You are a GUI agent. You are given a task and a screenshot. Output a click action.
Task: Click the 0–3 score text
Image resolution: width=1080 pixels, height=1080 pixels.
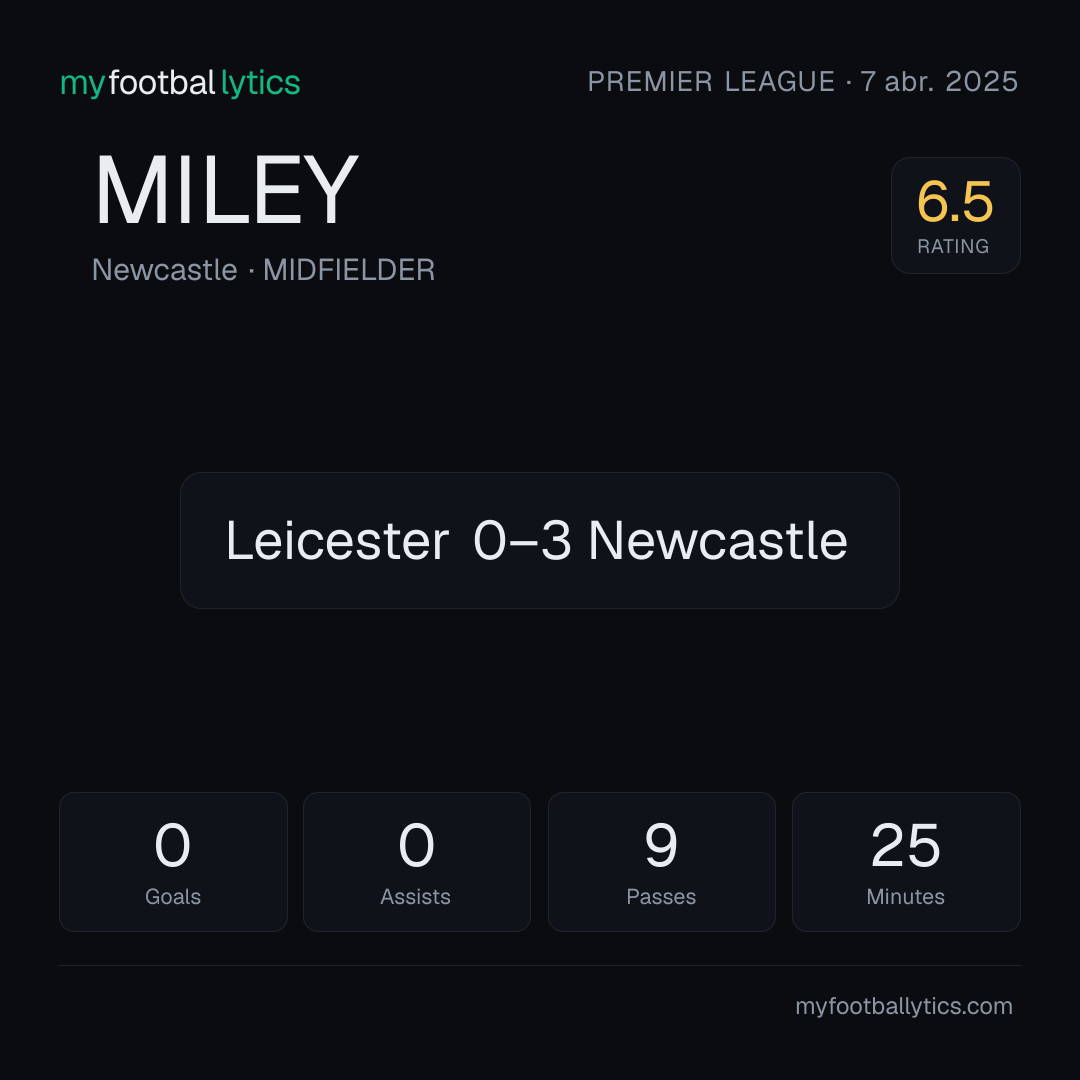tap(523, 541)
